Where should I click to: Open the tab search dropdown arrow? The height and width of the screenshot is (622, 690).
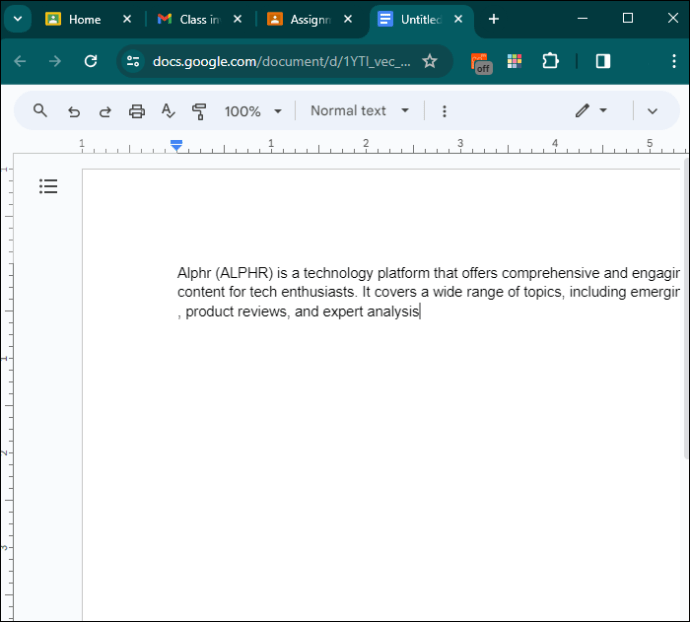[18, 19]
